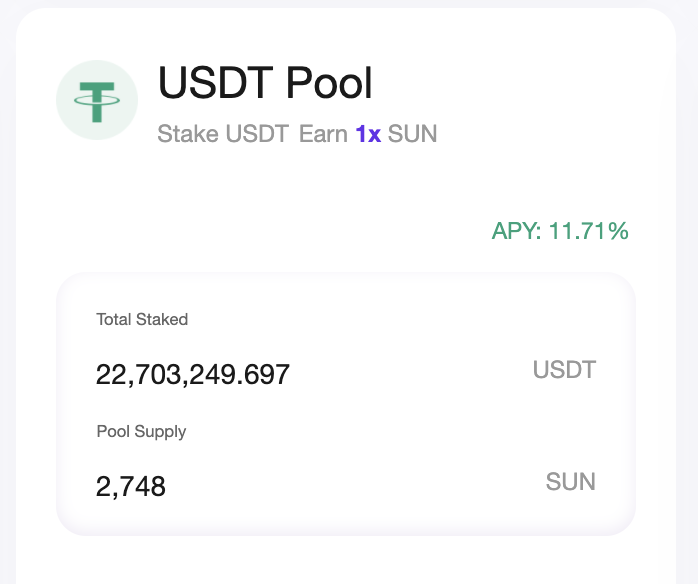698x584 pixels.
Task: Open the USDT Pool heading
Action: 265,83
